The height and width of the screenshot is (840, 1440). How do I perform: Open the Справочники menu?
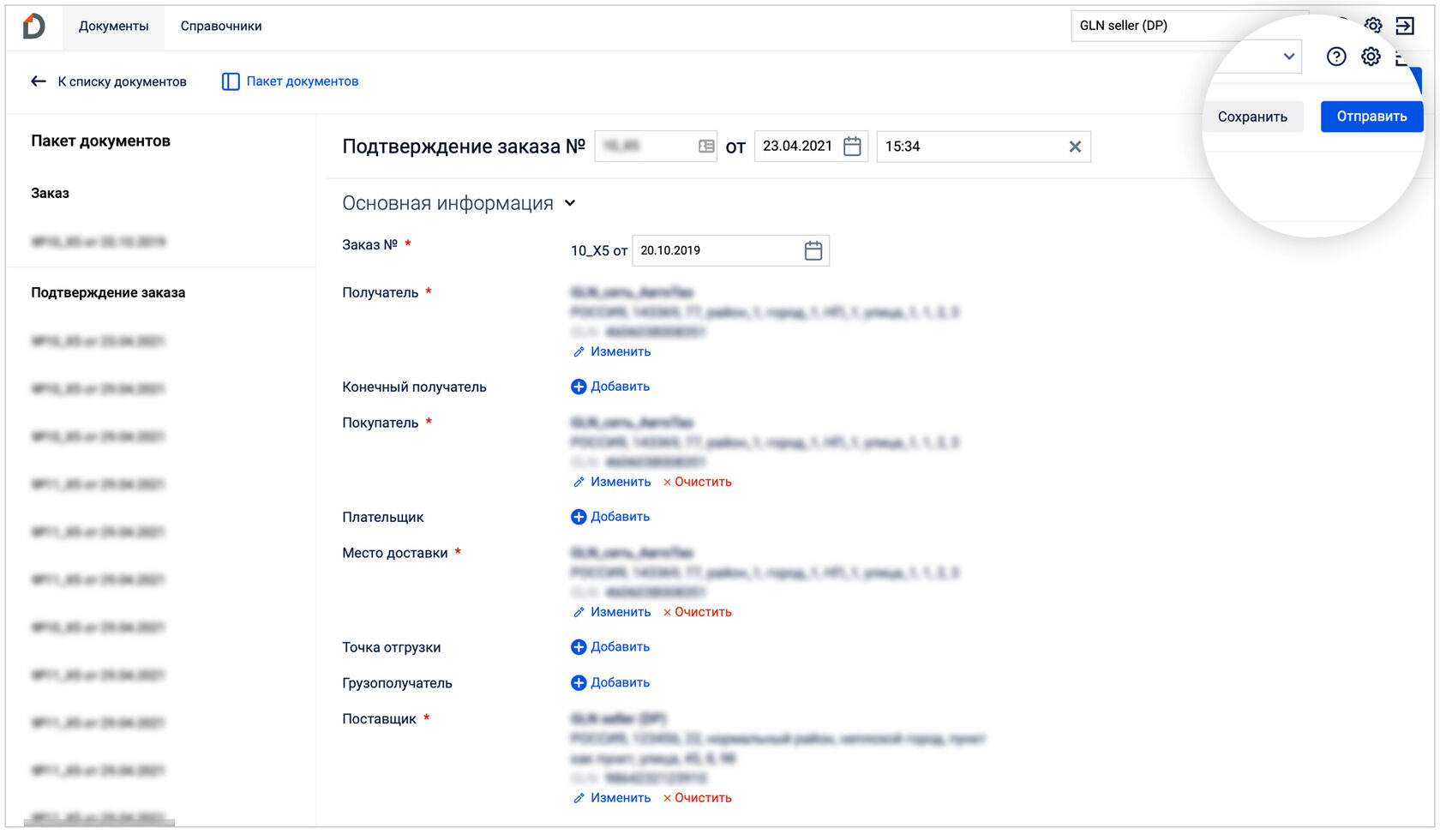click(x=221, y=26)
